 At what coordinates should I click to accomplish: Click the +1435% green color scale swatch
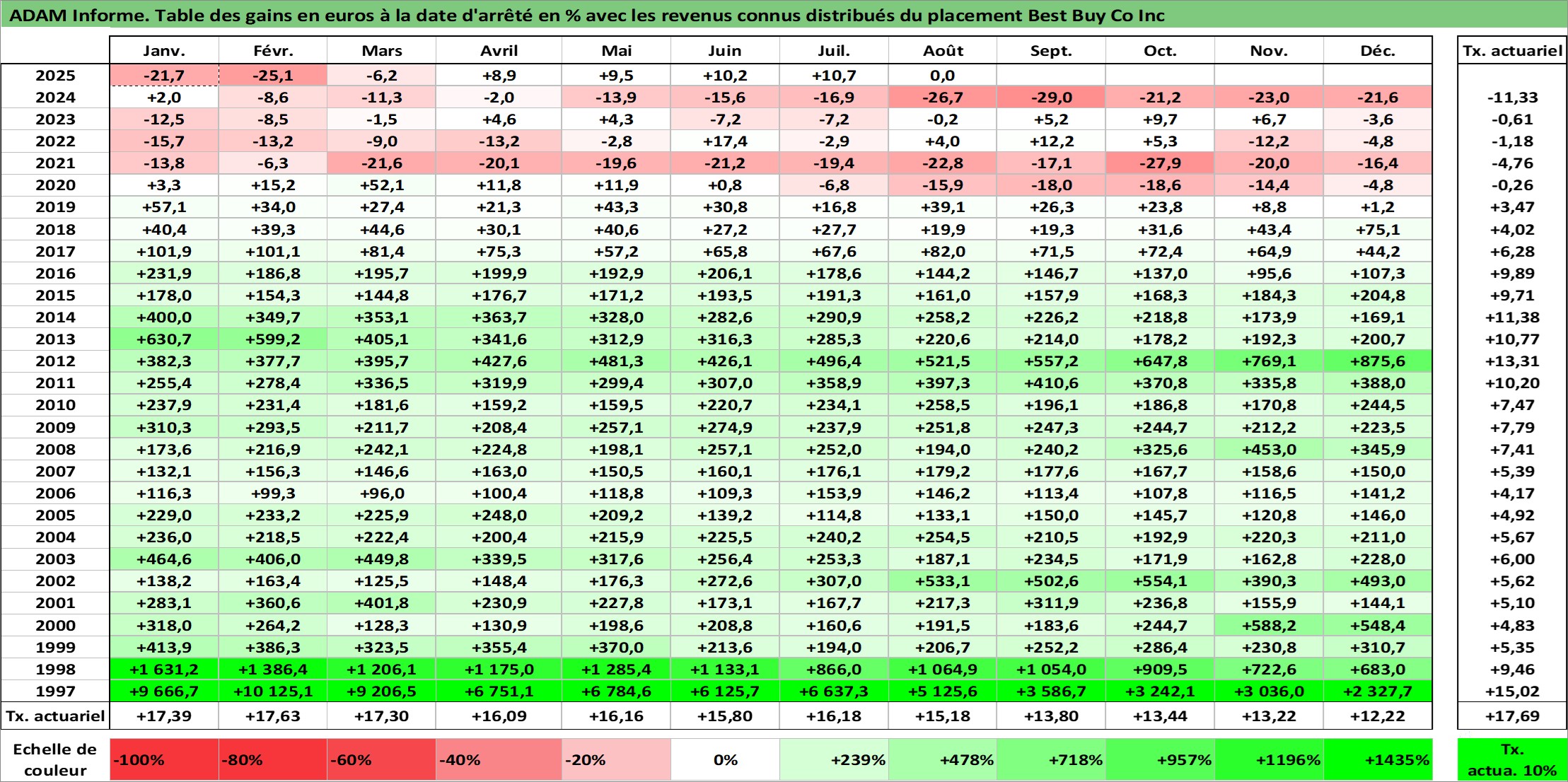click(x=1378, y=760)
